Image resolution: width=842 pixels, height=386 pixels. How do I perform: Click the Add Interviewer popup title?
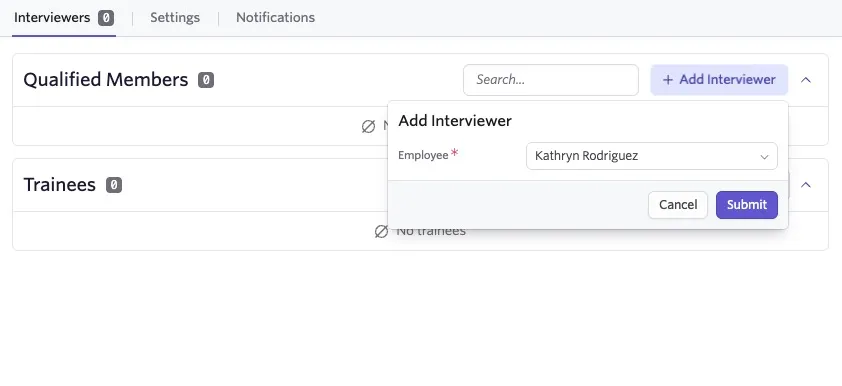pos(455,121)
